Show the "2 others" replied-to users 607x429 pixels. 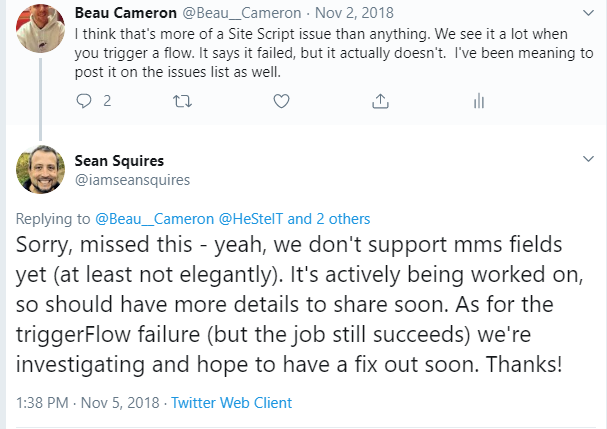(343, 219)
